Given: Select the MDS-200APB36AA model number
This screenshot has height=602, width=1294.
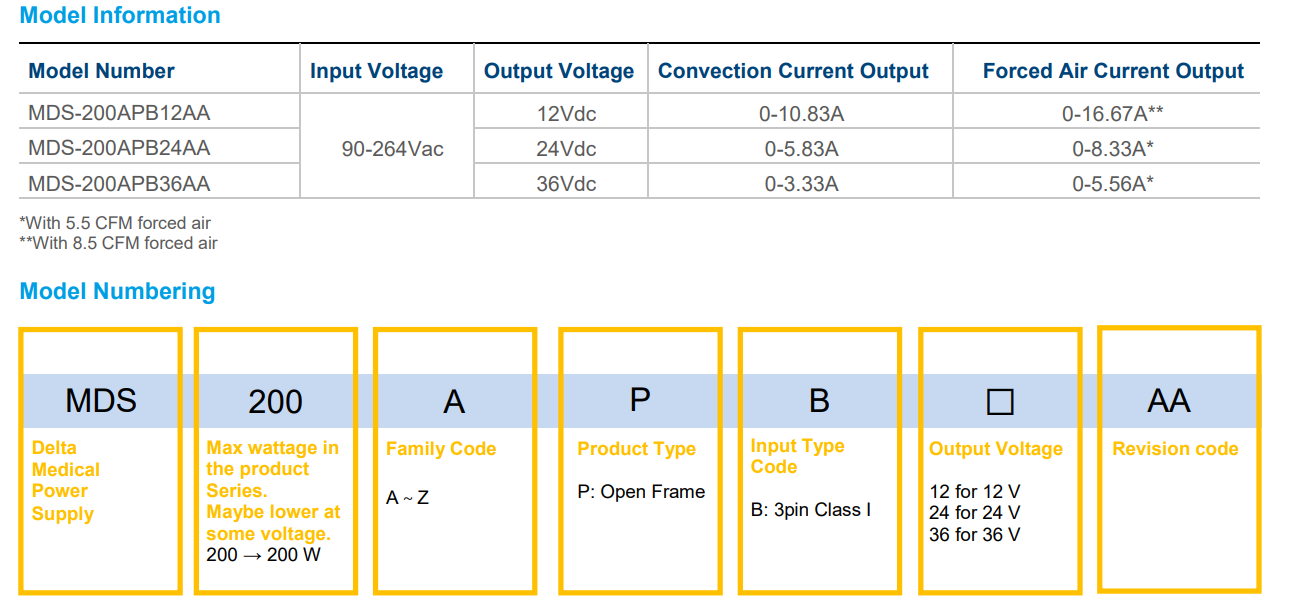Looking at the screenshot, I should pos(119,184).
